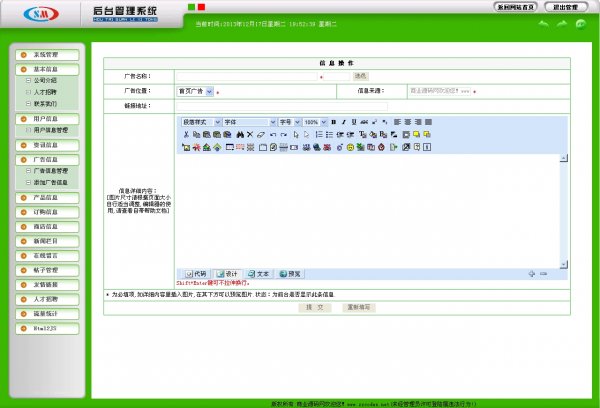This screenshot has height=408, width=600.
Task: Click the back arrow icon in header
Action: coord(543,24)
